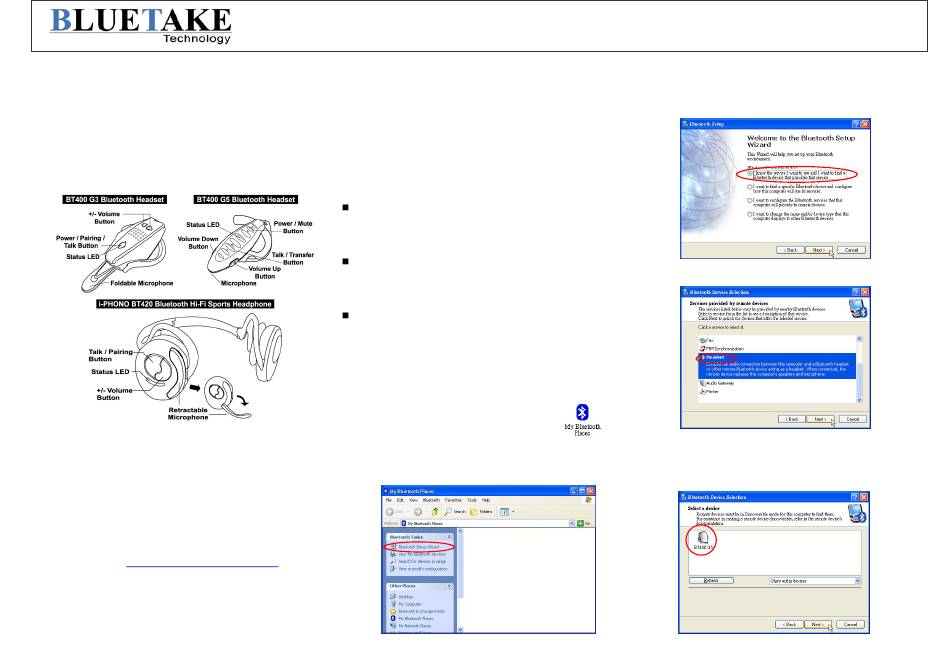
Task: Open Search in My Bluetooth Places toolbar
Action: (456, 511)
